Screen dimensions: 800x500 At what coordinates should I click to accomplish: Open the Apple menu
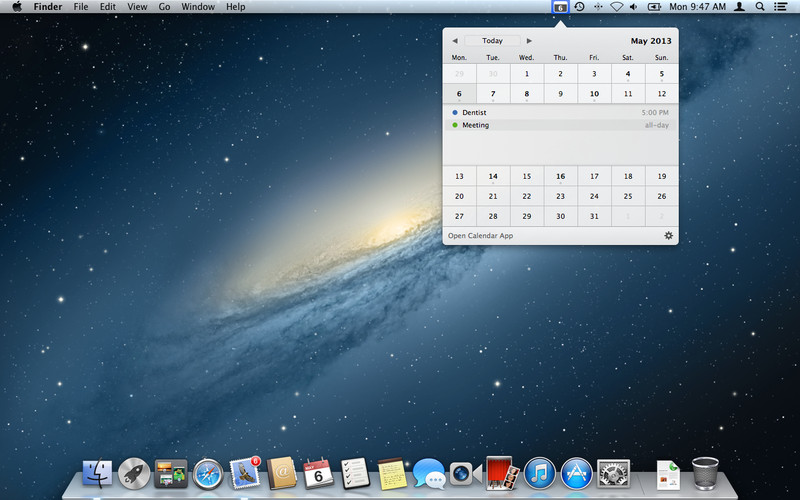pyautogui.click(x=17, y=7)
